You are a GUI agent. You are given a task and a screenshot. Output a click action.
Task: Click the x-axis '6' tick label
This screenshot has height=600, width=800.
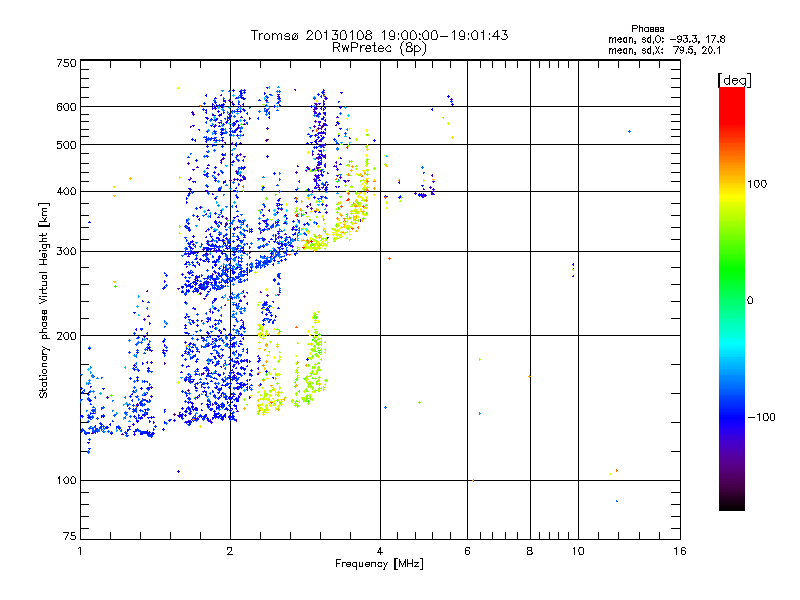(467, 551)
